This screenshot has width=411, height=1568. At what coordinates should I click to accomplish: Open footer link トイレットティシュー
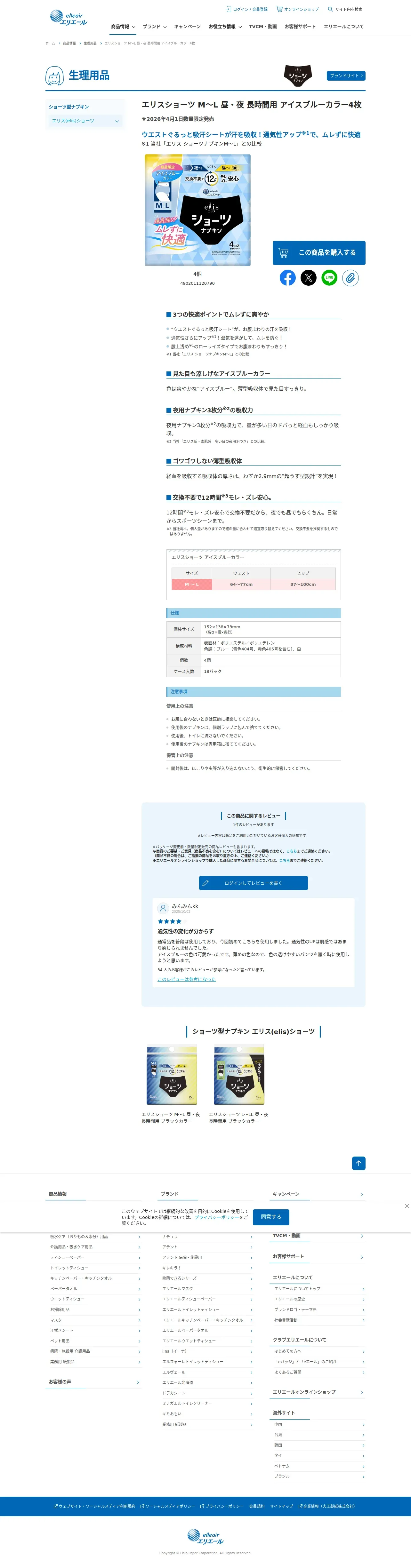point(69,1268)
